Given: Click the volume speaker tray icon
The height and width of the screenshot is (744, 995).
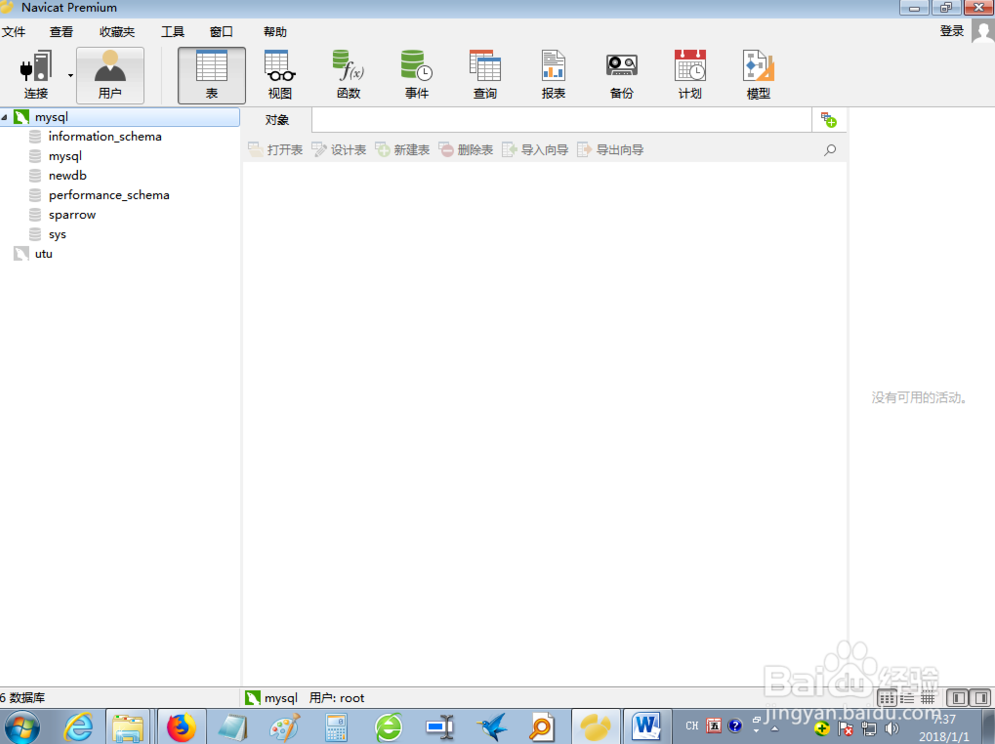Looking at the screenshot, I should (892, 729).
